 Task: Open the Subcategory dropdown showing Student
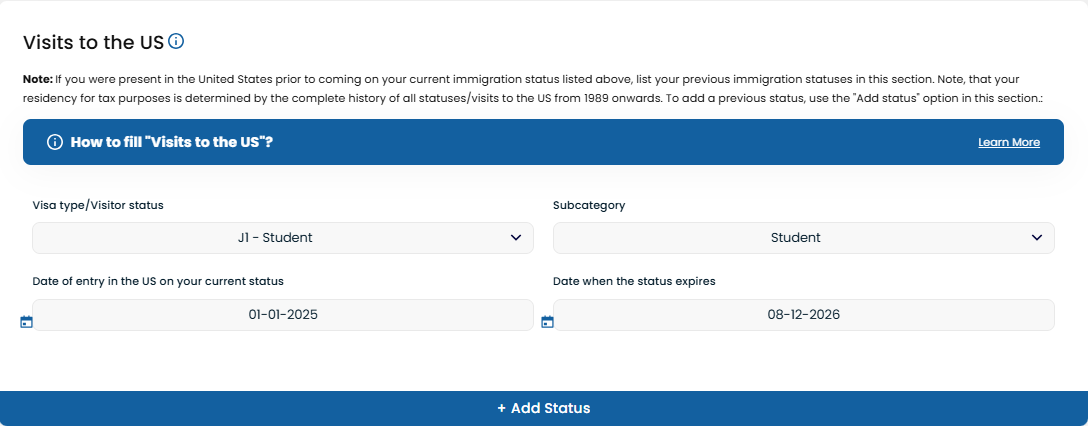(804, 238)
